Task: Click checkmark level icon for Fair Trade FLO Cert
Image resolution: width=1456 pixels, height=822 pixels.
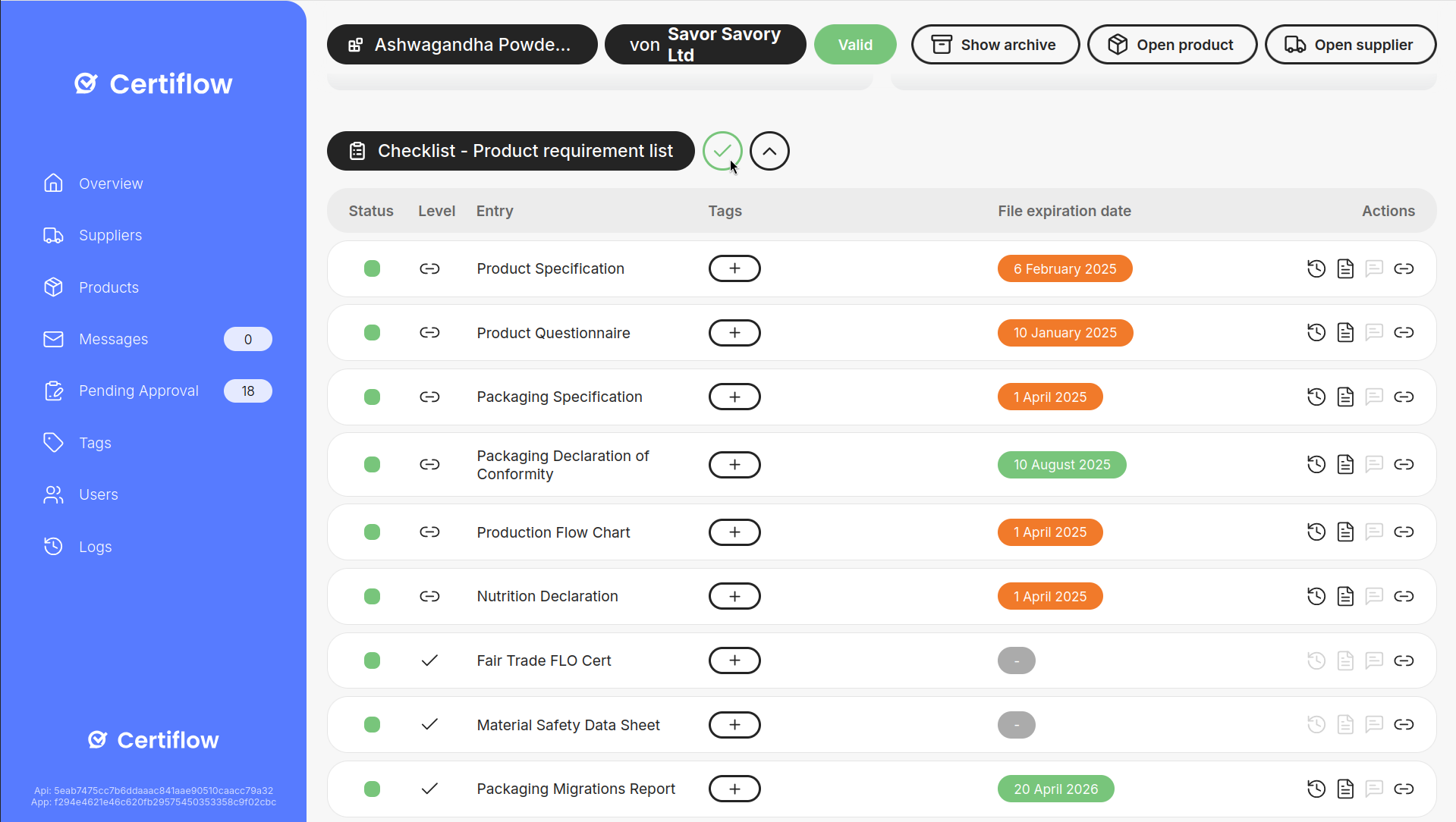Action: click(x=429, y=660)
